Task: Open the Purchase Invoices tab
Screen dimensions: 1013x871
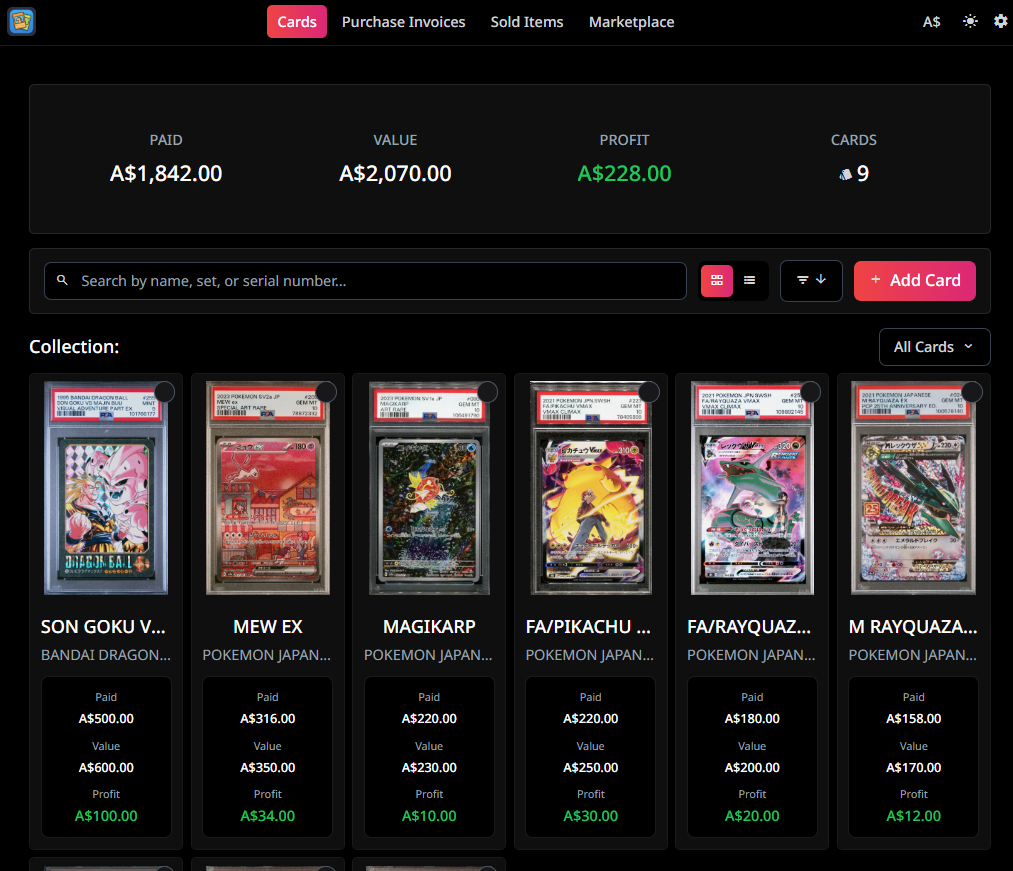Action: 403,21
